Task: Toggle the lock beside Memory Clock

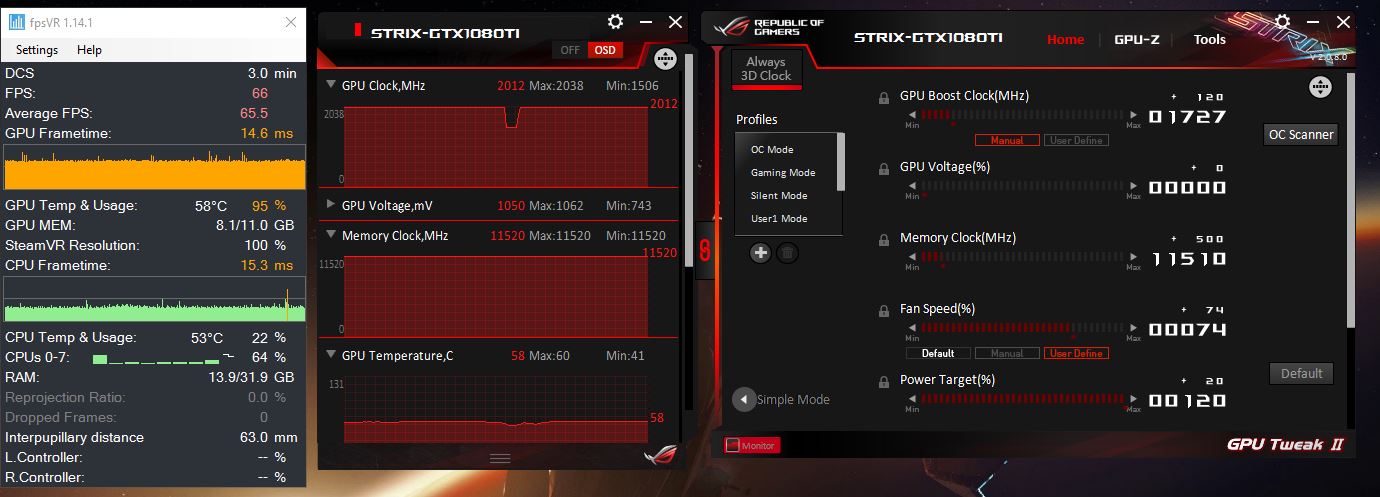Action: [x=884, y=240]
